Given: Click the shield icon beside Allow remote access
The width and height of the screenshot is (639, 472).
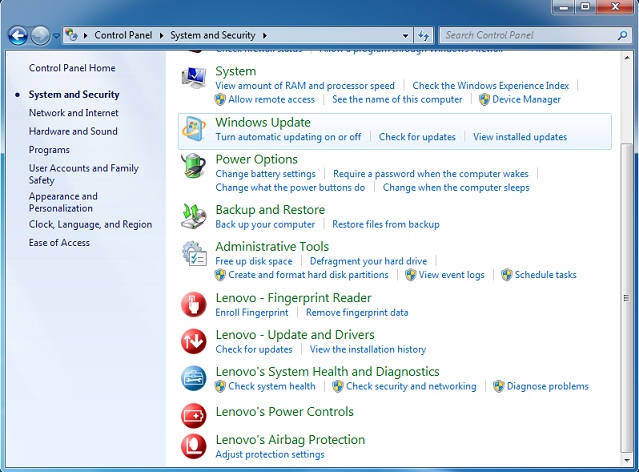Looking at the screenshot, I should coord(220,99).
